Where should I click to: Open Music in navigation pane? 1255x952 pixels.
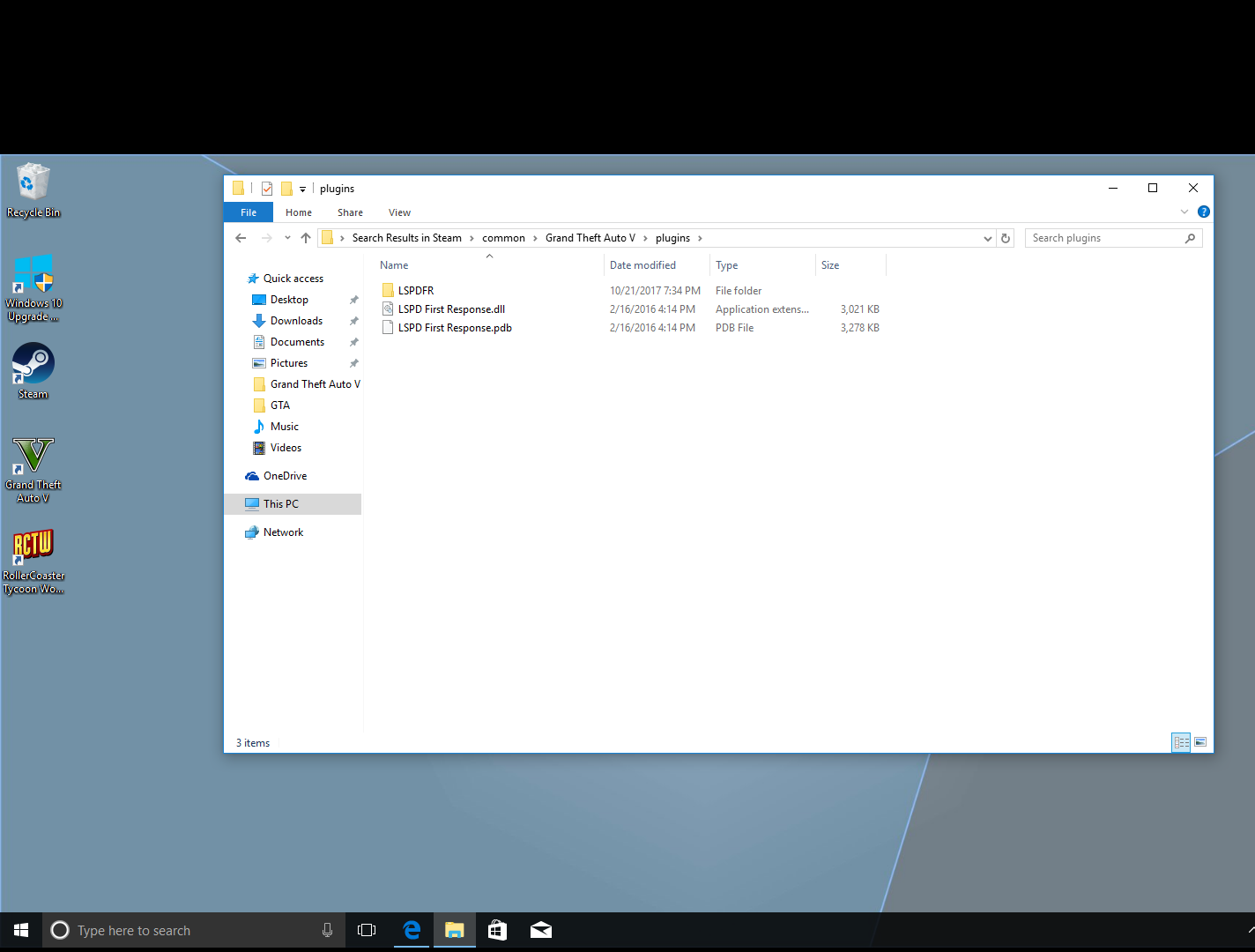tap(285, 427)
